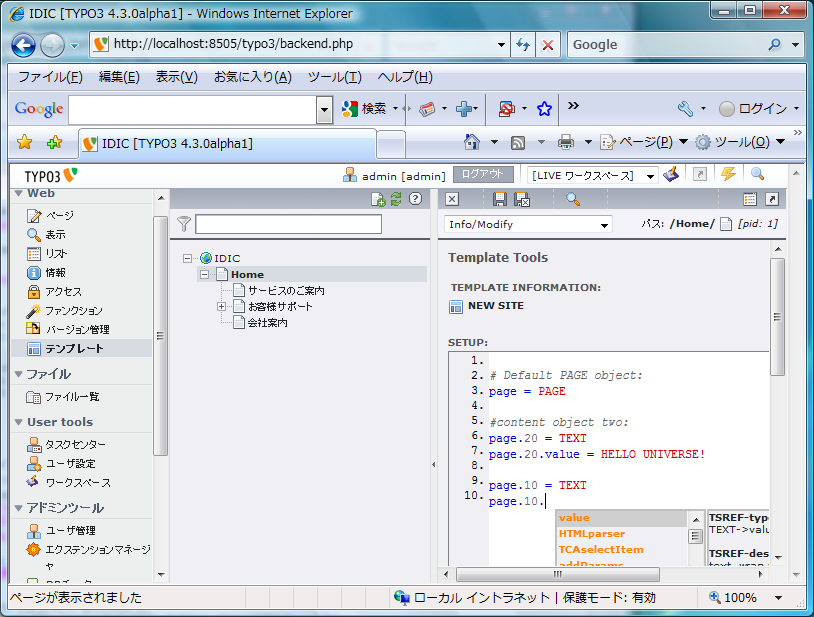Open the 編集(E) menu

tap(119, 77)
